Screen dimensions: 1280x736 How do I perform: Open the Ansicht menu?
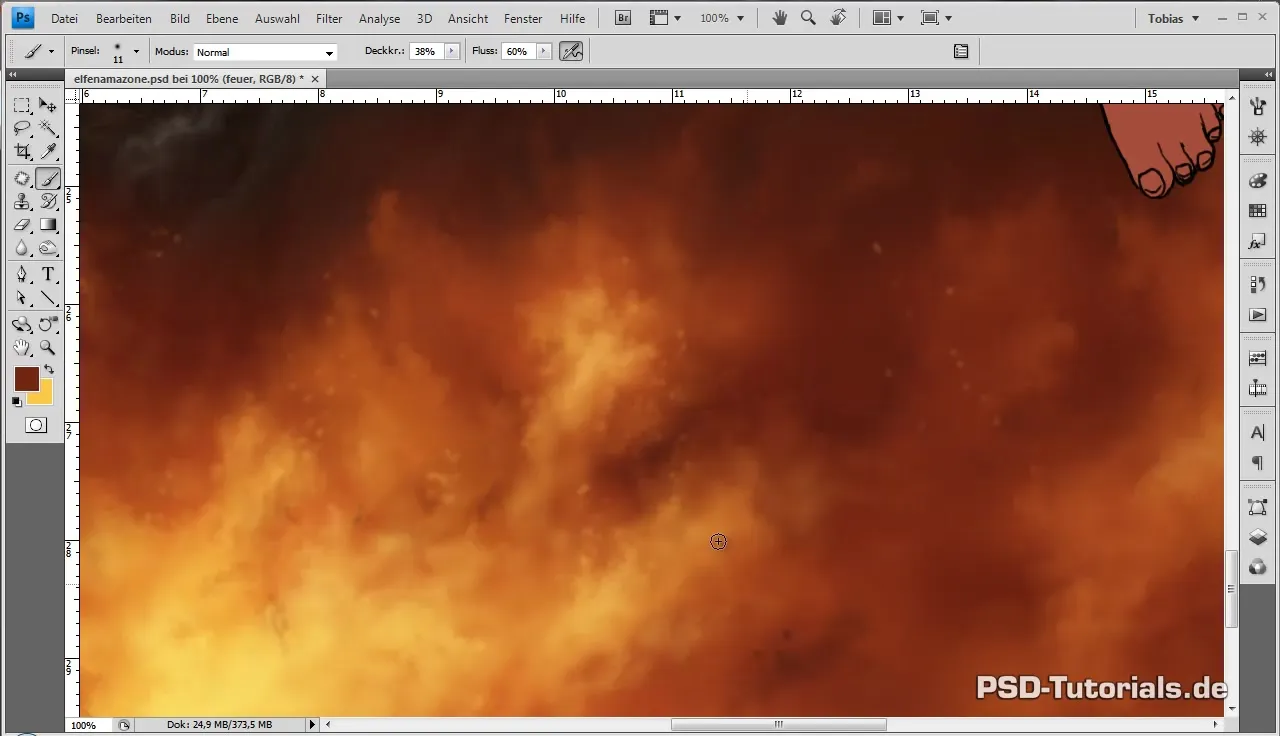coord(468,18)
